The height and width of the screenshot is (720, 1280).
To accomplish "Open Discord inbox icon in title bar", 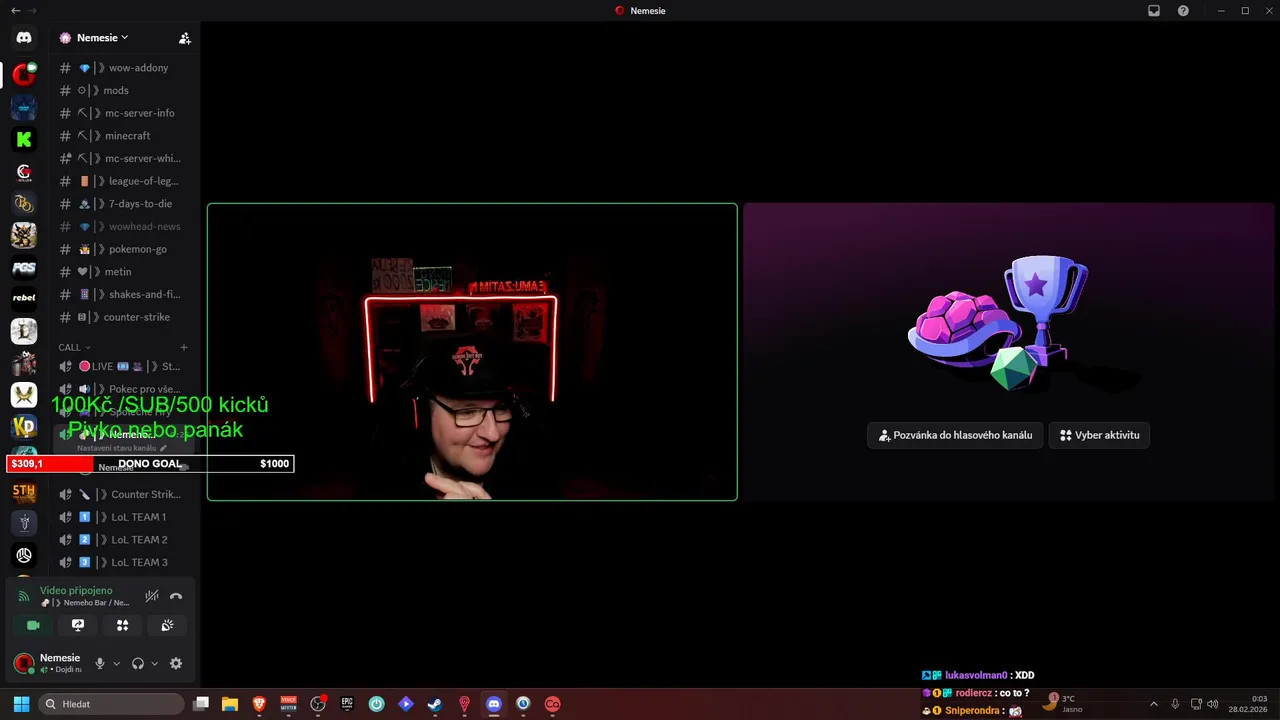I will click(x=1154, y=11).
